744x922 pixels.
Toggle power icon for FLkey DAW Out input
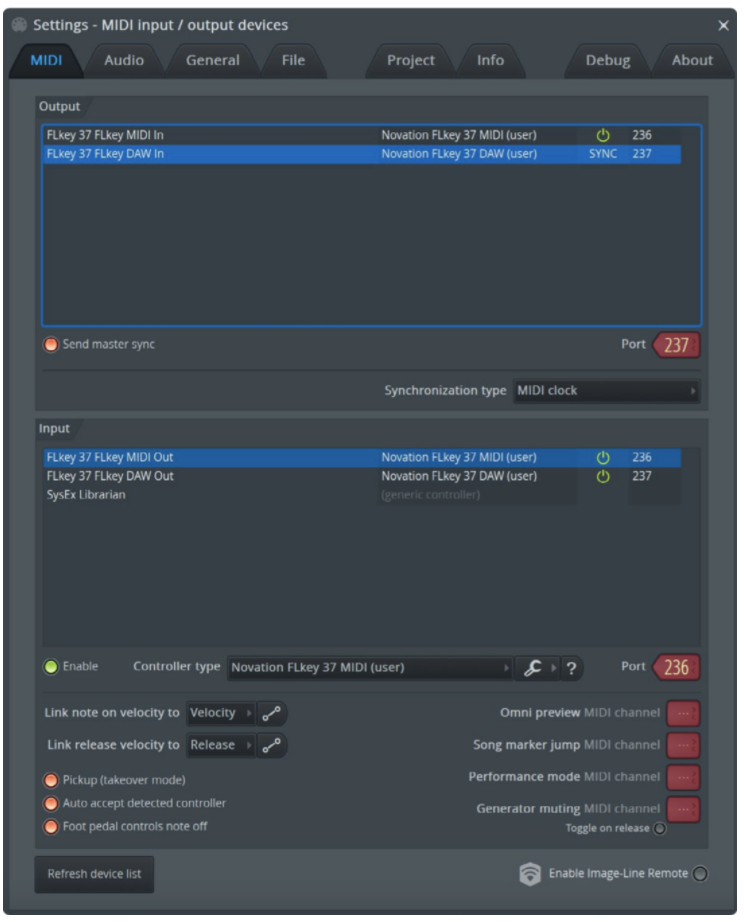point(602,477)
